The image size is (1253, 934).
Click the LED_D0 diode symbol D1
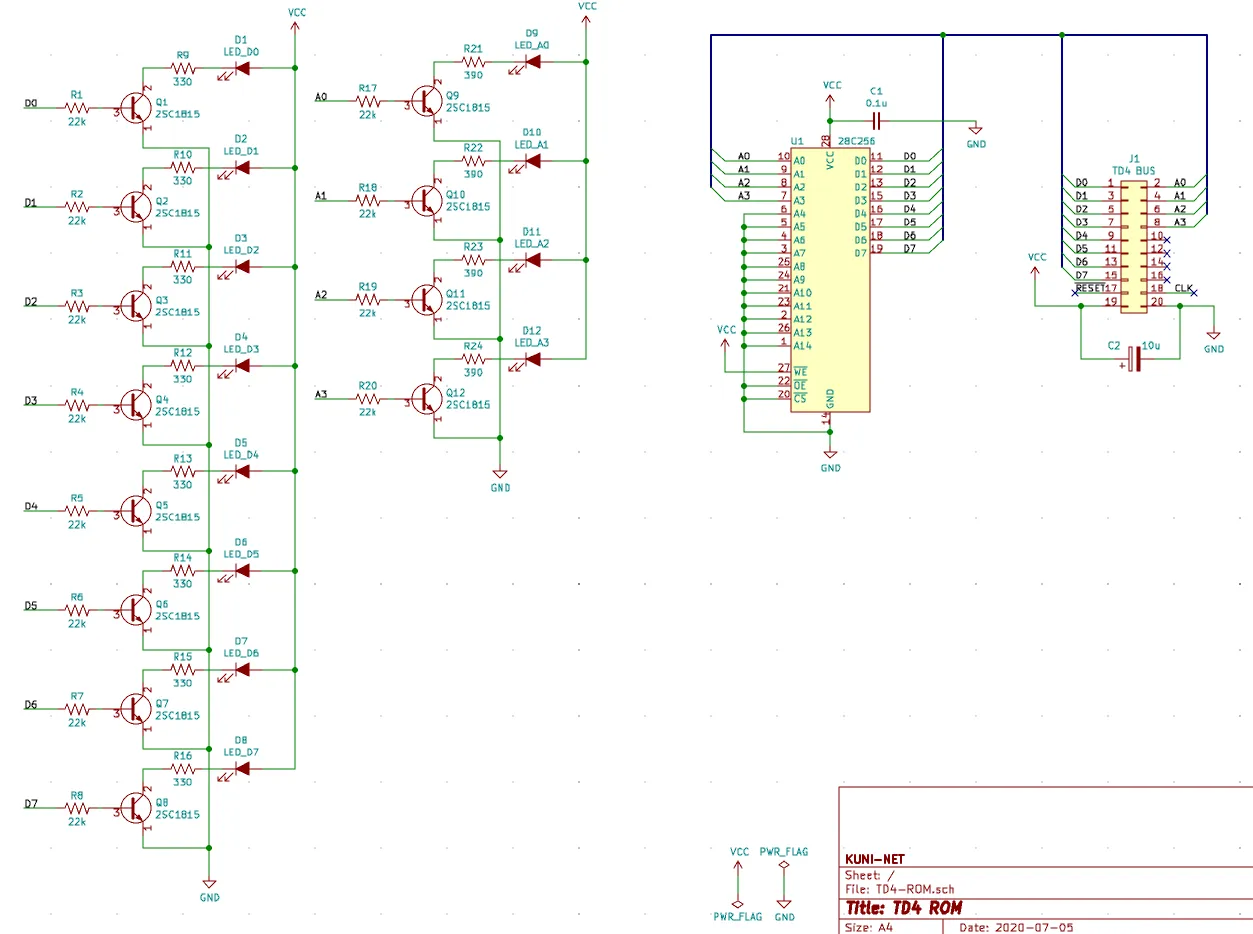pyautogui.click(x=240, y=69)
